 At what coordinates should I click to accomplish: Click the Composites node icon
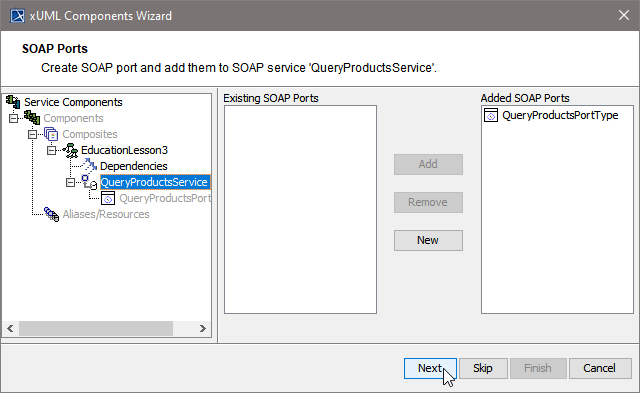coord(51,134)
